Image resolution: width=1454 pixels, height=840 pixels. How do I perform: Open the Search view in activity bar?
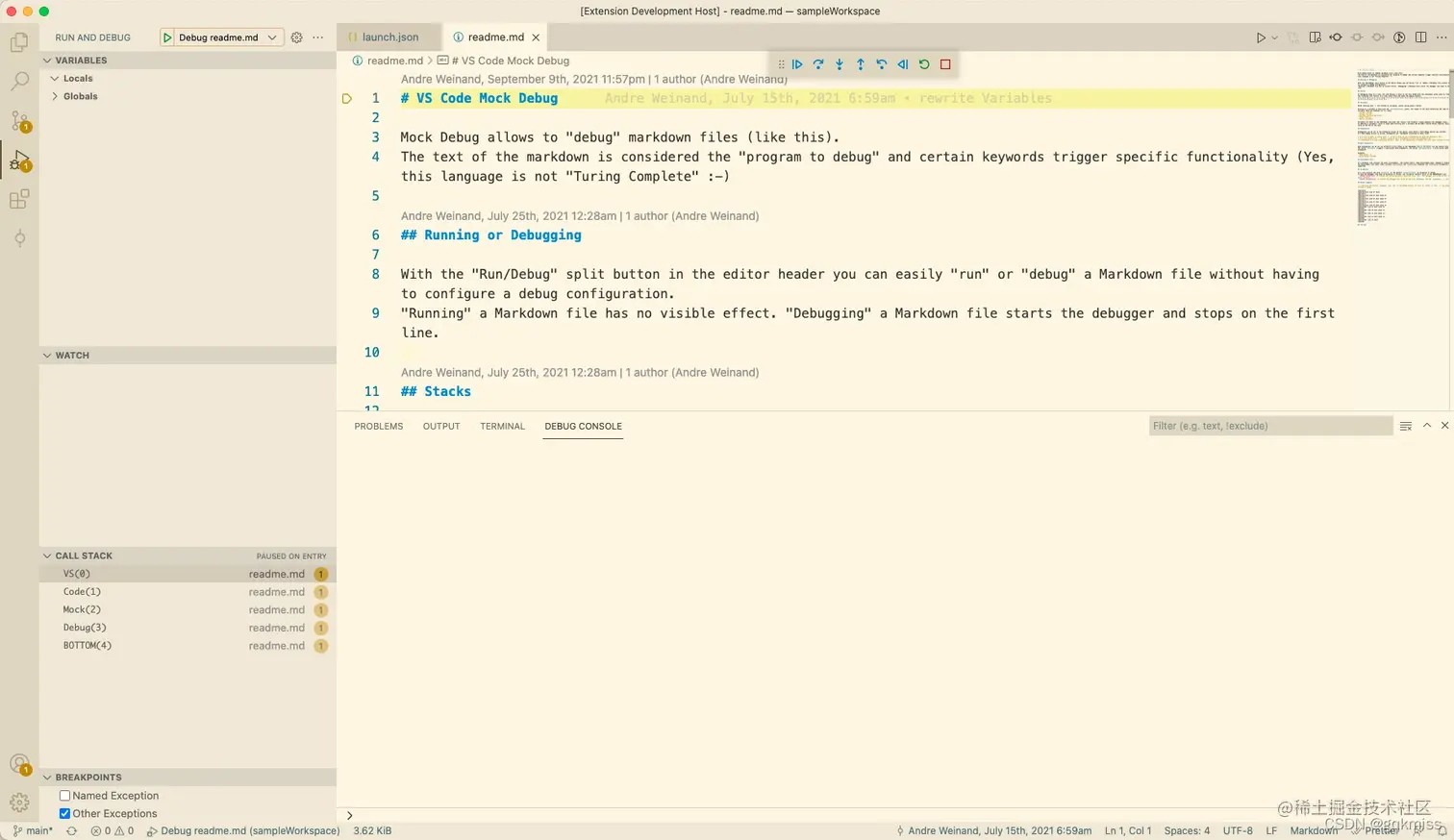[19, 82]
